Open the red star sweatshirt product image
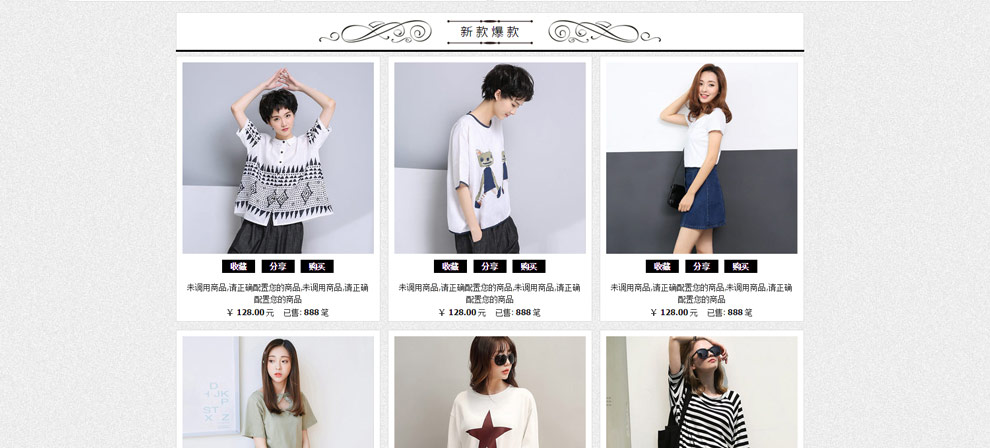Image resolution: width=990 pixels, height=448 pixels. tap(490, 392)
